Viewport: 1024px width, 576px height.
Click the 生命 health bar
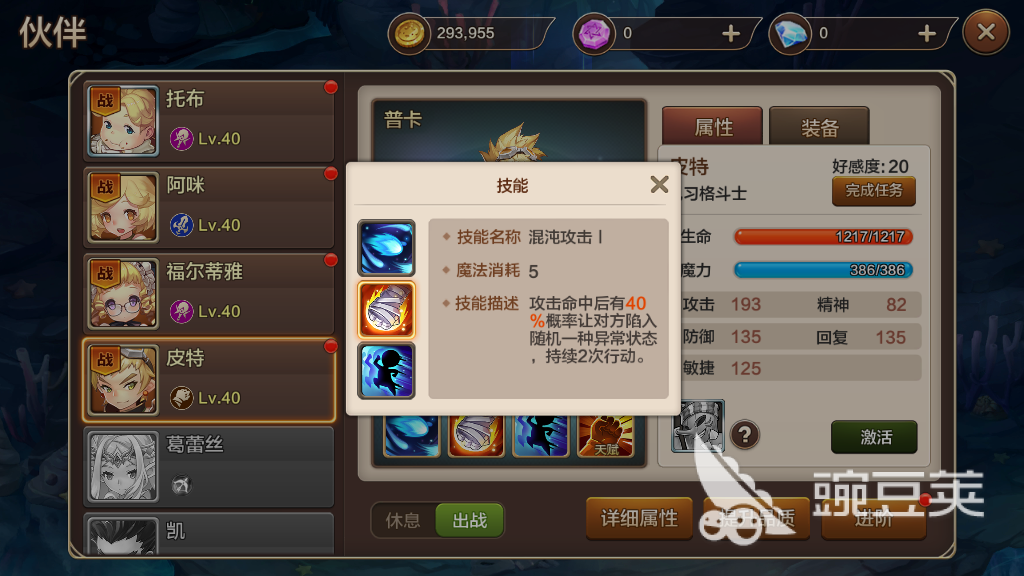coord(823,236)
